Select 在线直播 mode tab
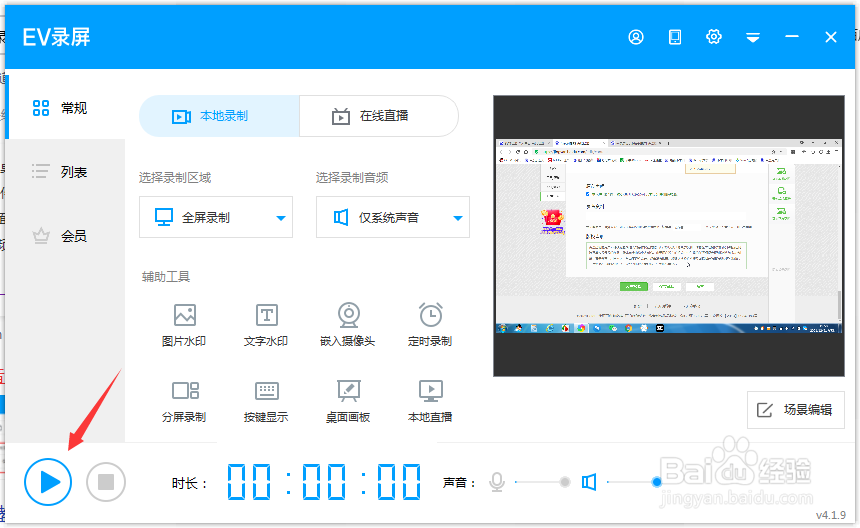Image resolution: width=860 pixels, height=528 pixels. [379, 116]
